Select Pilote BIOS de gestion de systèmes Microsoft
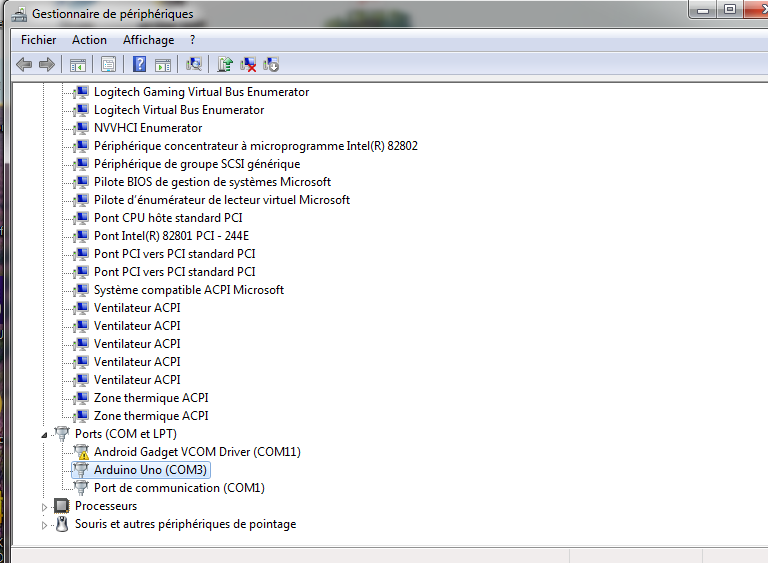Screen dimensions: 768x563 212,182
